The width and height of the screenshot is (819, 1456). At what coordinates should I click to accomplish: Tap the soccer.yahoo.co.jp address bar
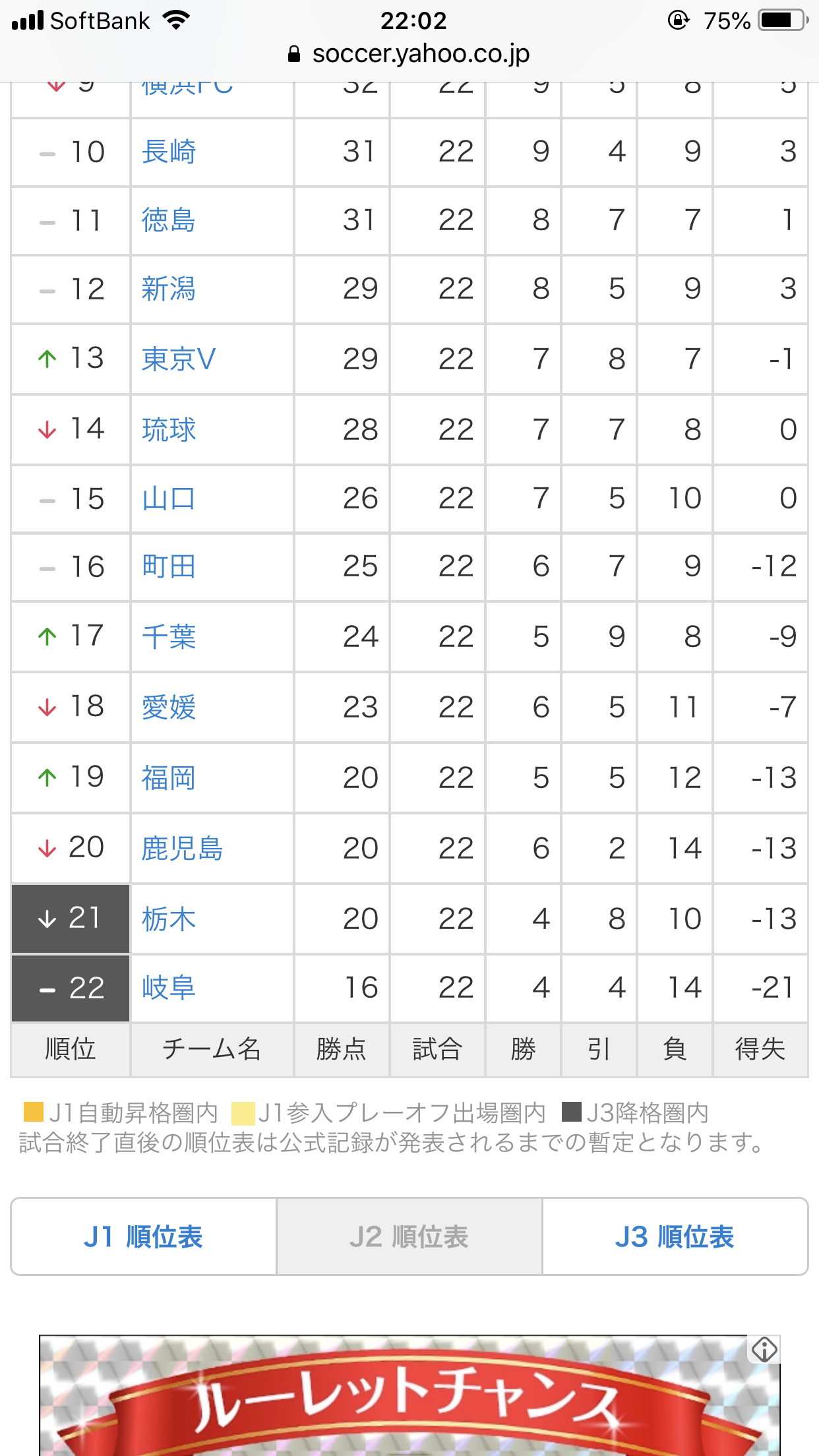point(420,54)
